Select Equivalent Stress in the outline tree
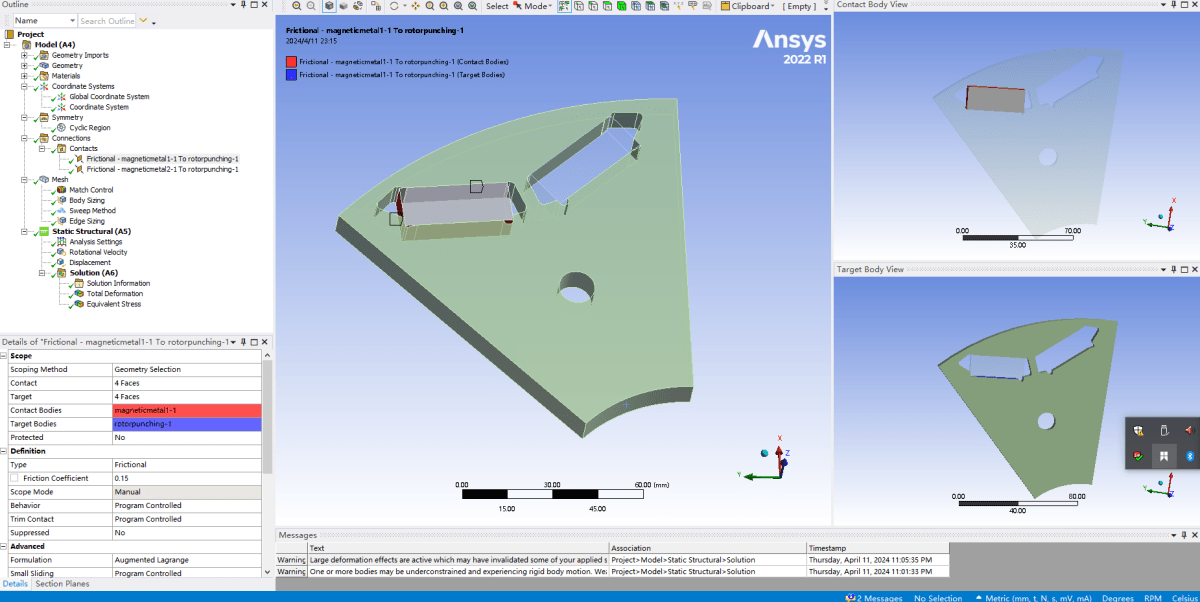 tap(114, 304)
